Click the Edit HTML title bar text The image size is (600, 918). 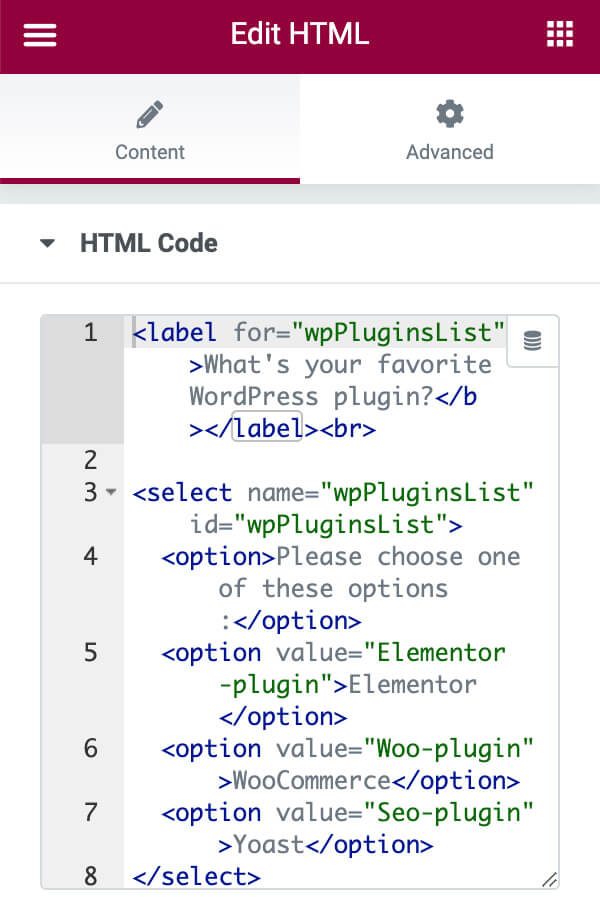tap(300, 34)
